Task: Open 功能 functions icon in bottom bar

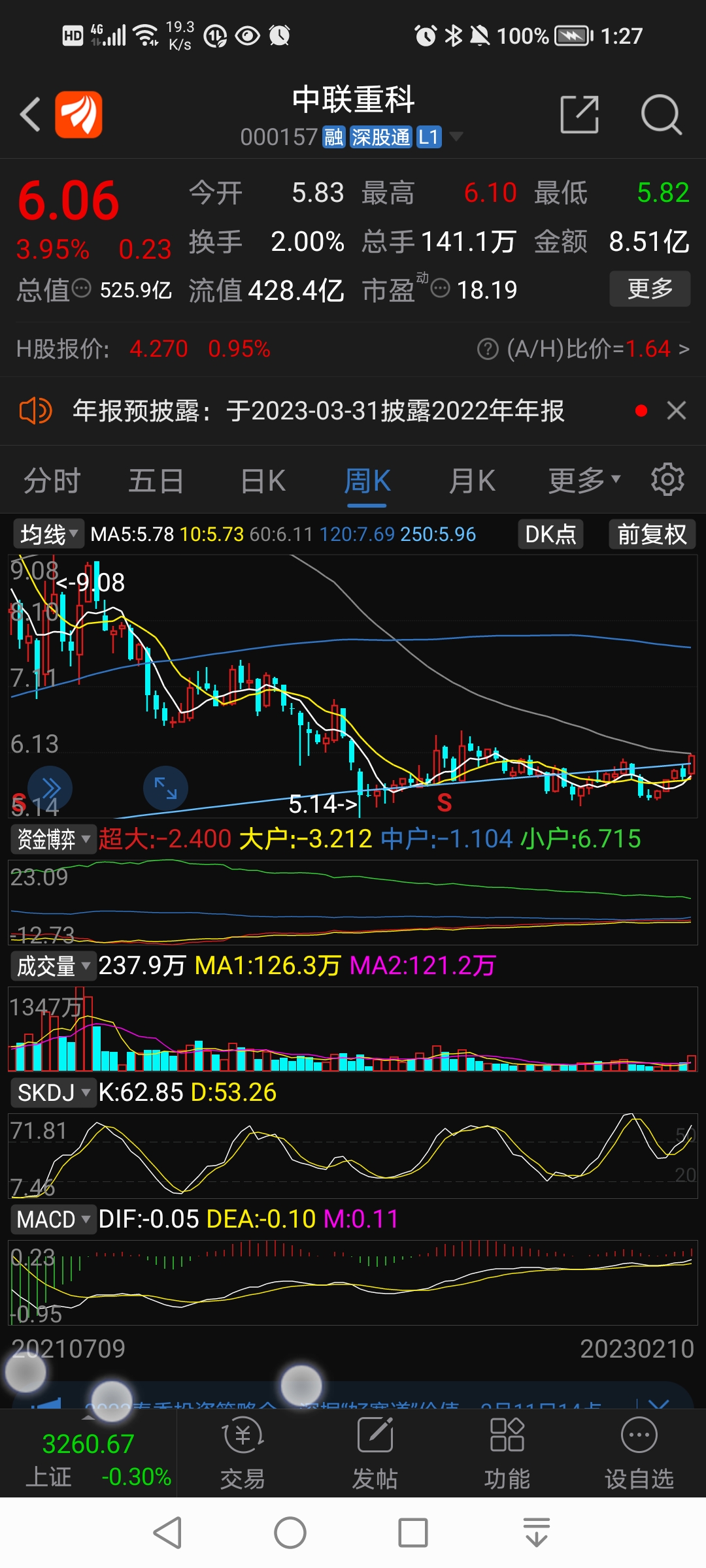Action: (x=507, y=1454)
